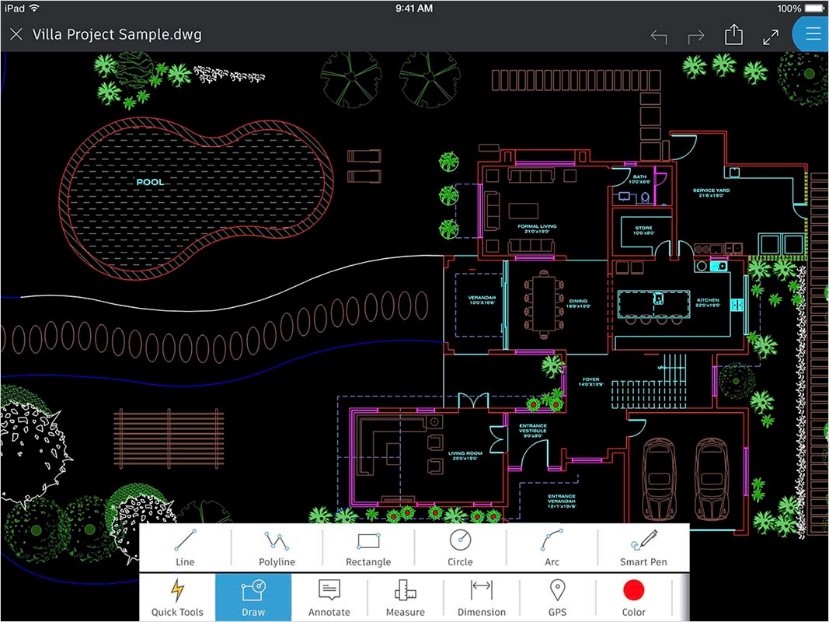829x622 pixels.
Task: Select the Circle drawing tool
Action: tap(459, 545)
